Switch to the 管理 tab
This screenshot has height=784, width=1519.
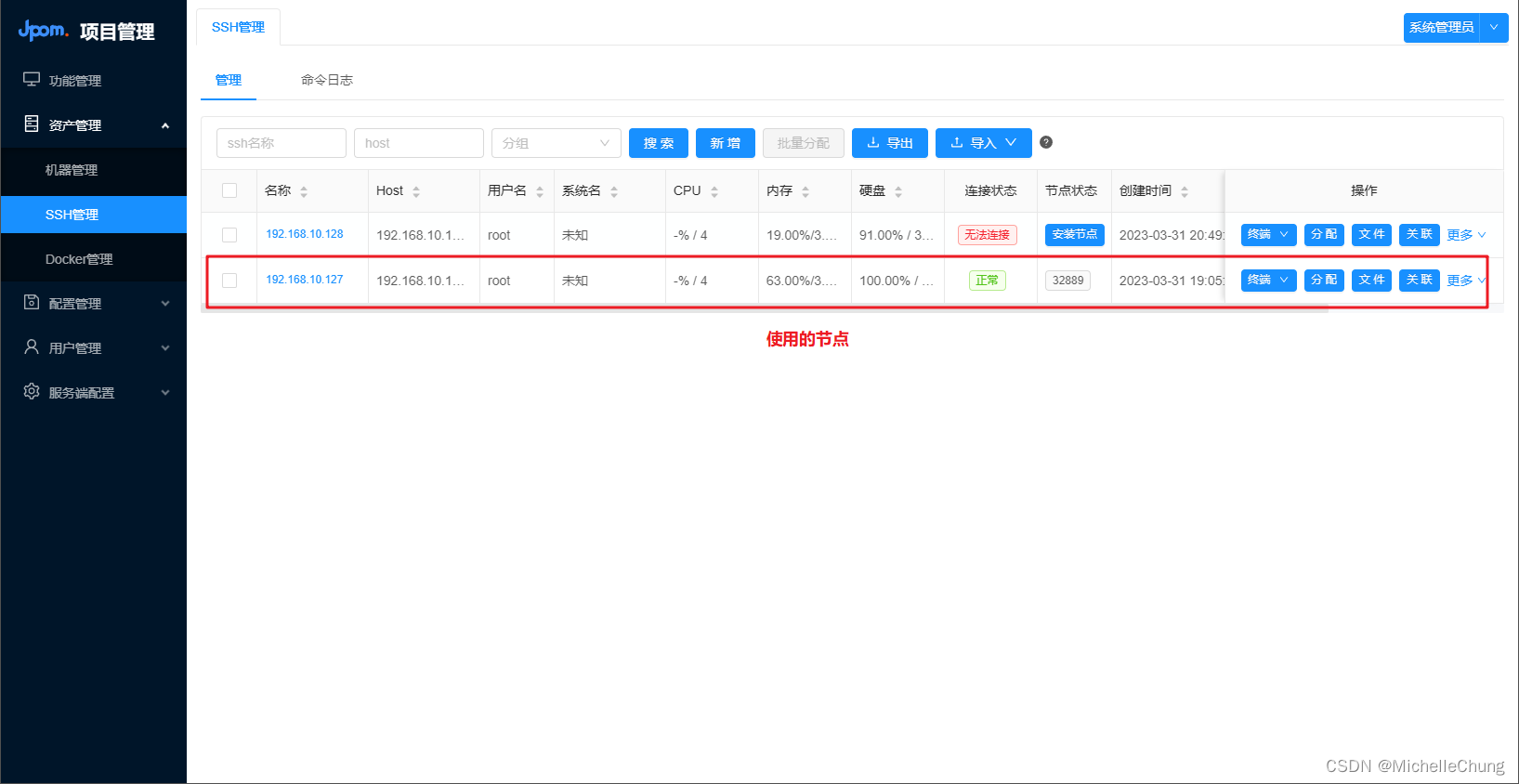click(x=229, y=80)
